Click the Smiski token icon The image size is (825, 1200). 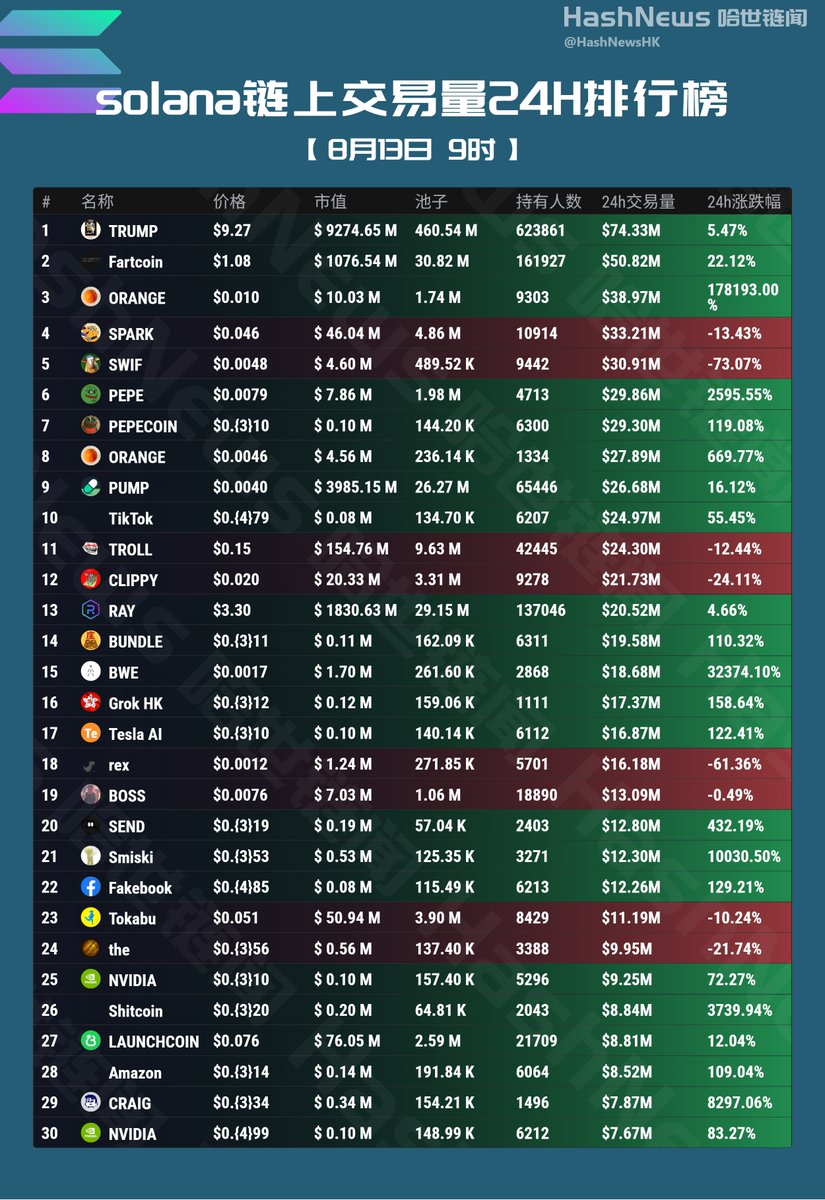[91, 857]
